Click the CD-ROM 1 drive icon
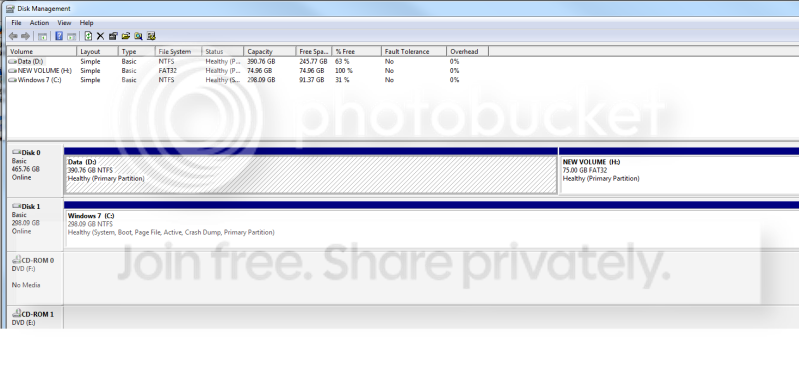 click(x=16, y=314)
